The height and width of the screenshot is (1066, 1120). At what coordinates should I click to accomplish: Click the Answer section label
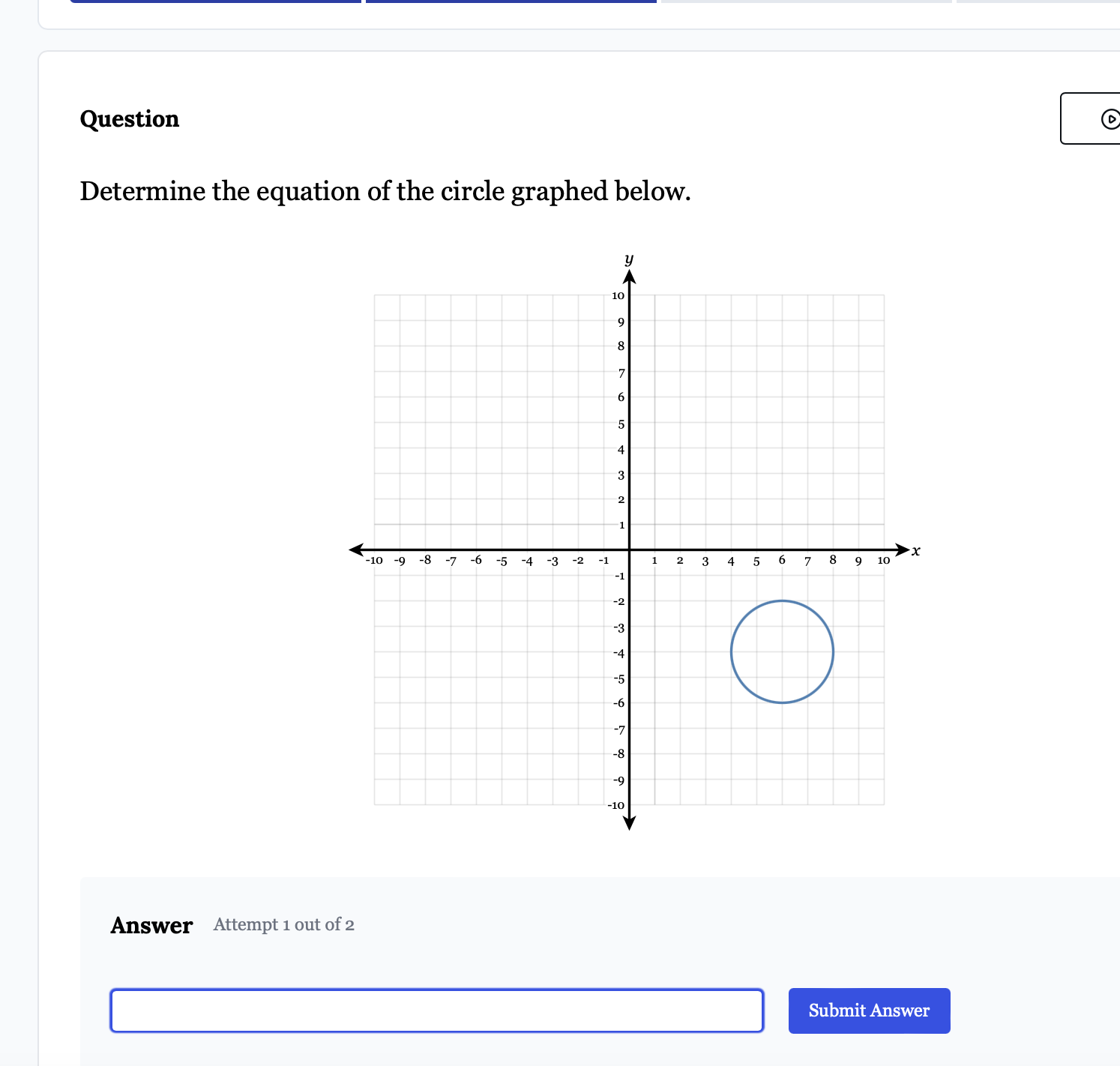[151, 926]
